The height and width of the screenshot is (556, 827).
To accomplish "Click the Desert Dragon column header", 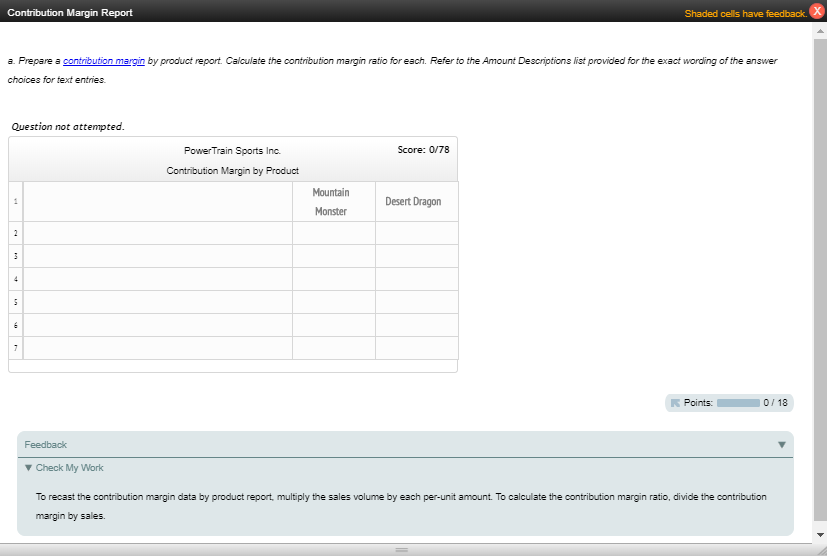I will 417,202.
